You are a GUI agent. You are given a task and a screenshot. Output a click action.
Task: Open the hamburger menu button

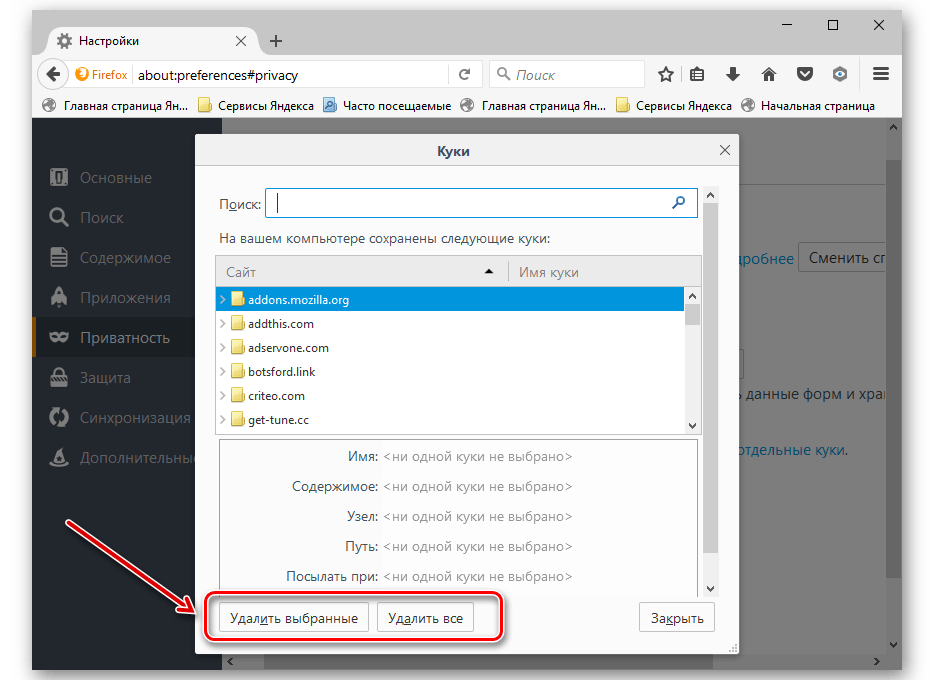click(880, 74)
